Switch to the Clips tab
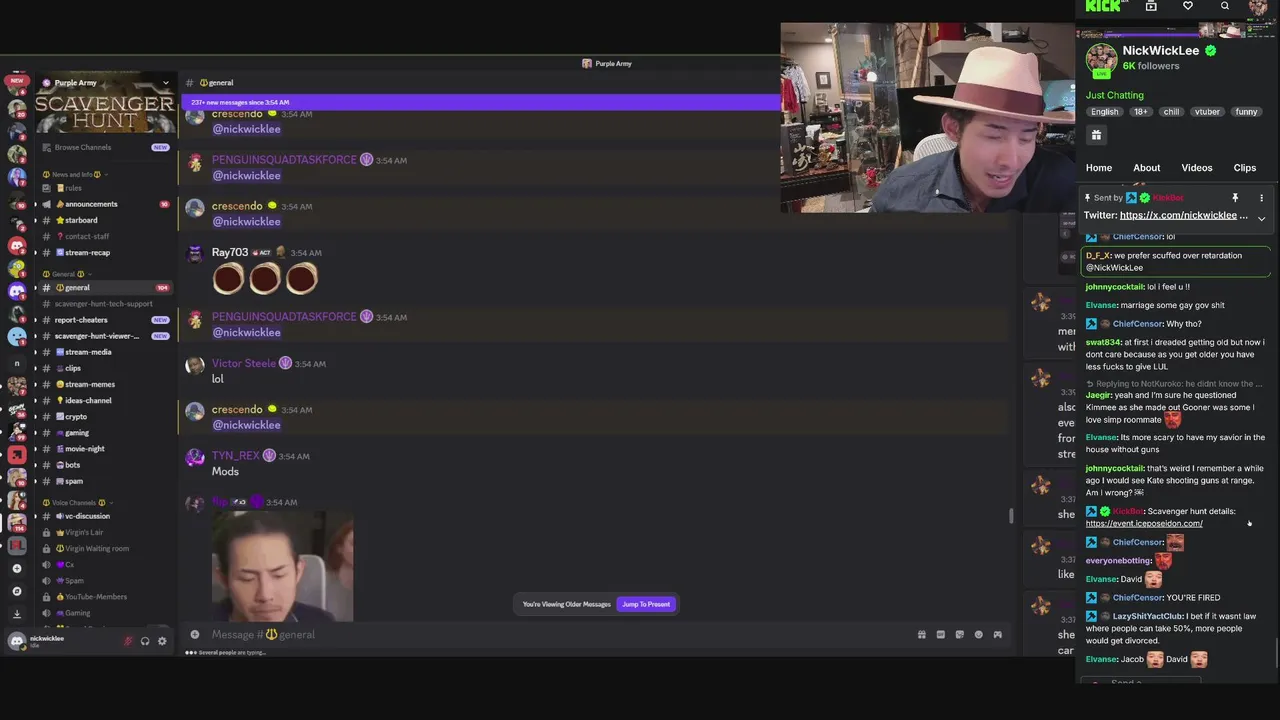Viewport: 1280px width, 720px height. [1245, 168]
